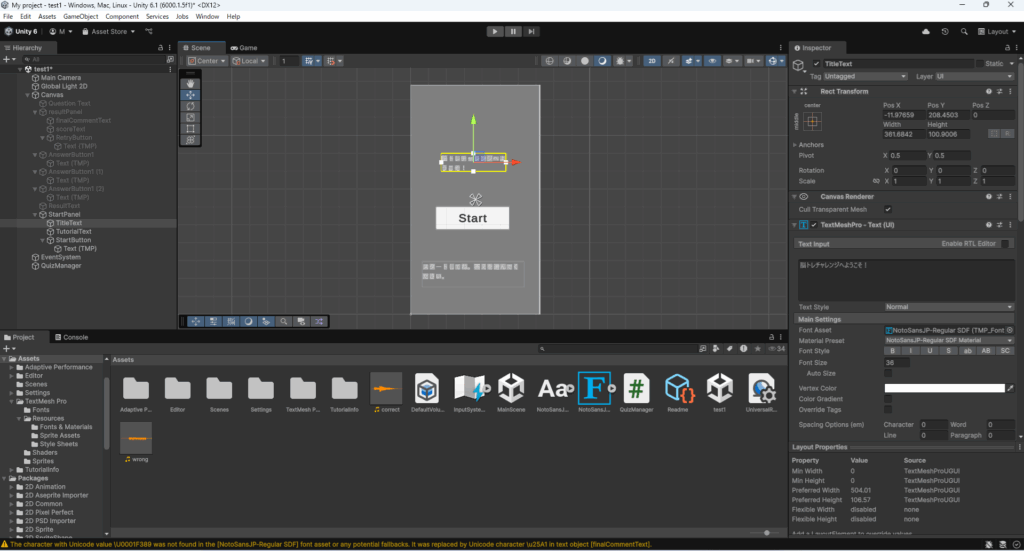Click the Inspector lock icon
Screen dimensions: 1024x551
[x=1007, y=48]
